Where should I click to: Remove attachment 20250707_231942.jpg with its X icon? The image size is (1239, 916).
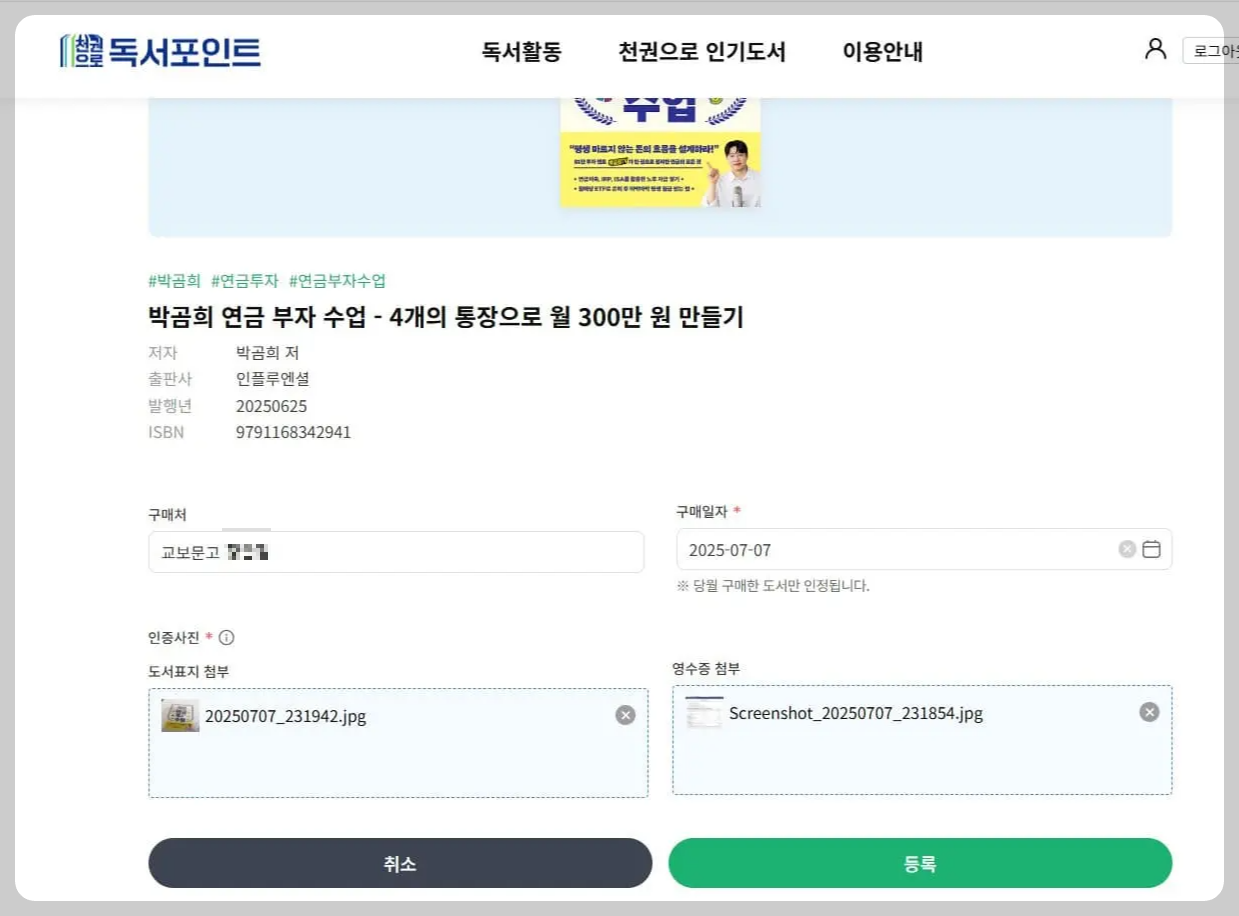(x=626, y=714)
